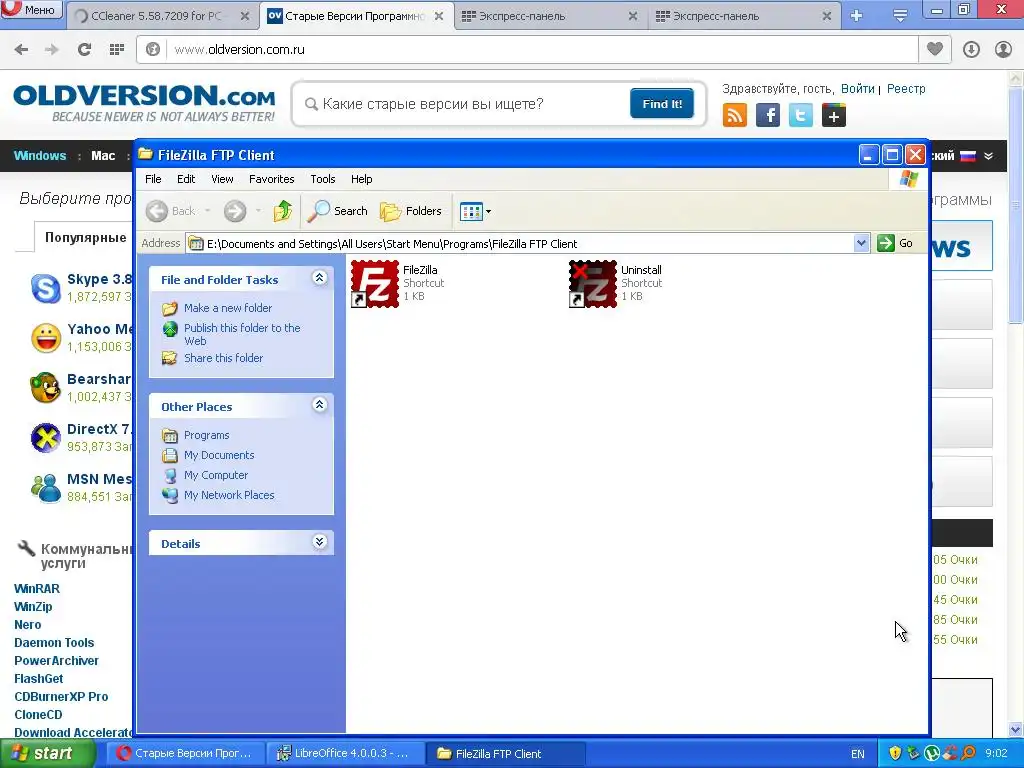Go to My Computer
This screenshot has width=1024, height=768.
(216, 475)
